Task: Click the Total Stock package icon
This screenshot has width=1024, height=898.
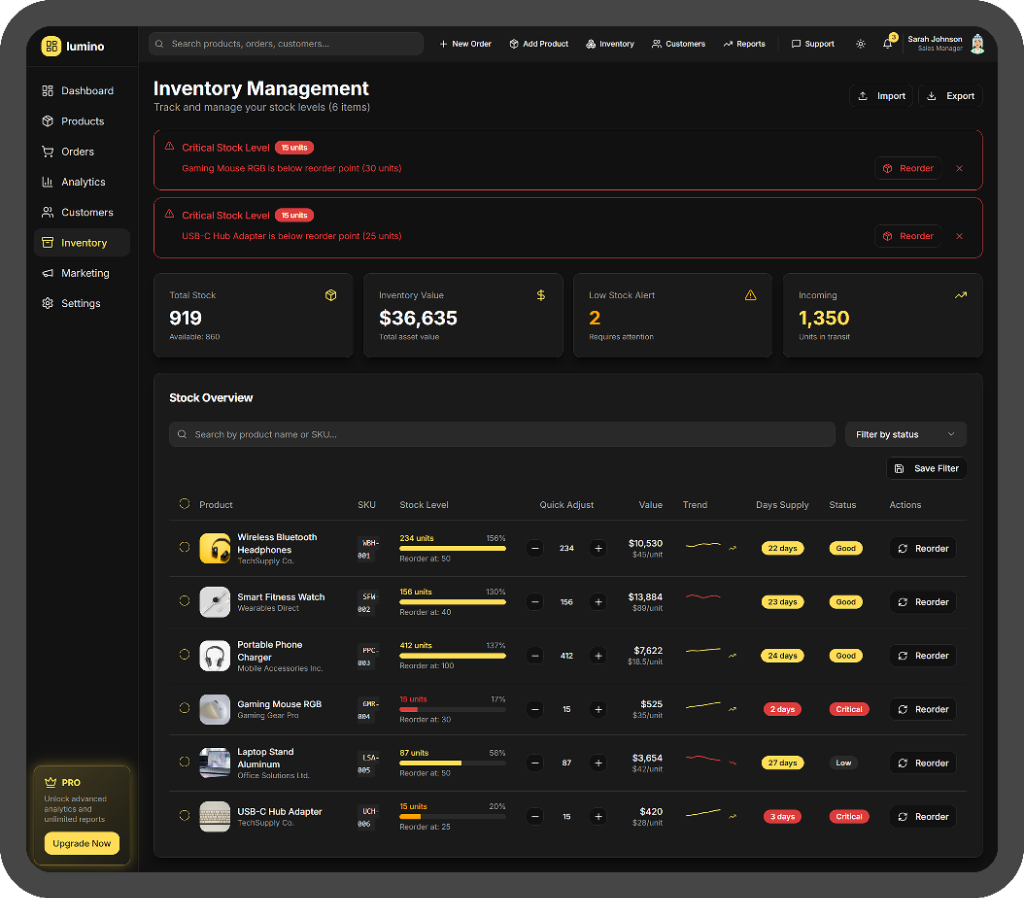Action: [331, 295]
